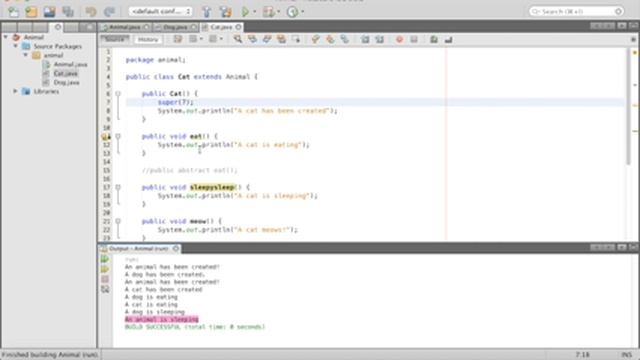Click the green Run Project icon

click(x=245, y=11)
